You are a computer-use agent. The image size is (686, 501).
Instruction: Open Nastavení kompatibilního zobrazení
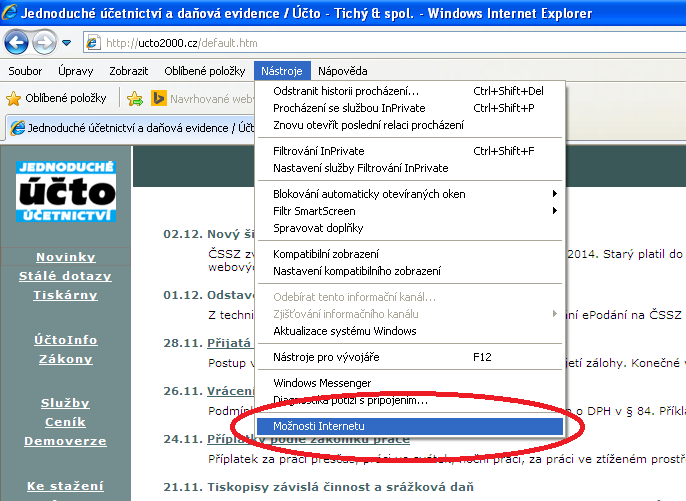coord(410,271)
